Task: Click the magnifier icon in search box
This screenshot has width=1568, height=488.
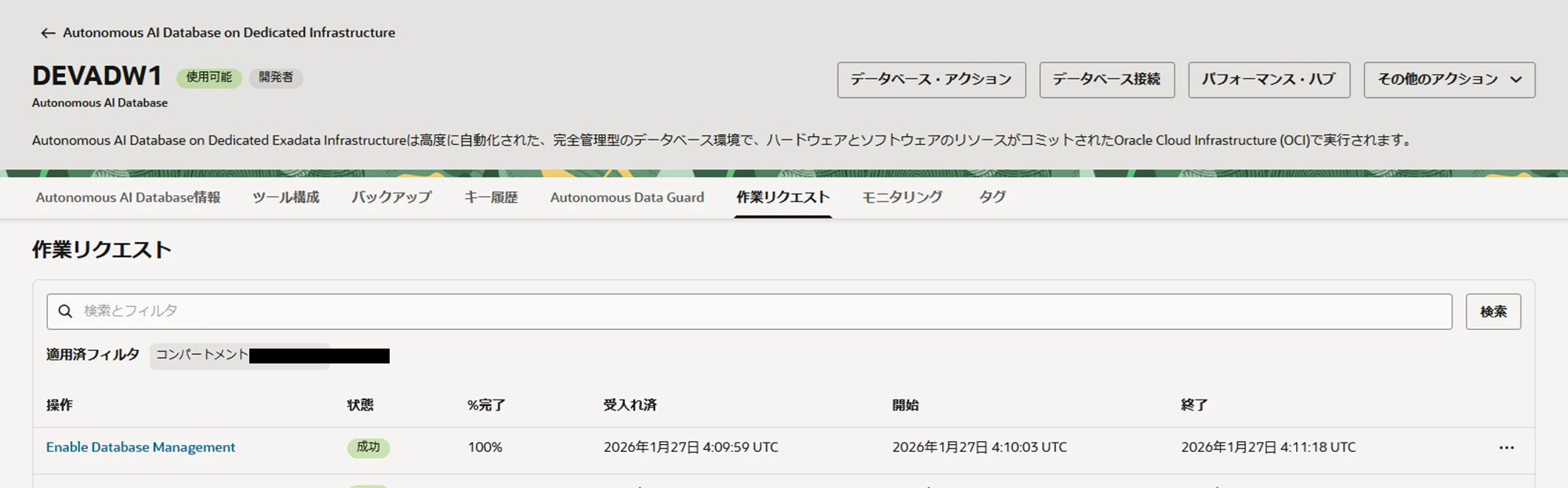Action: 66,312
